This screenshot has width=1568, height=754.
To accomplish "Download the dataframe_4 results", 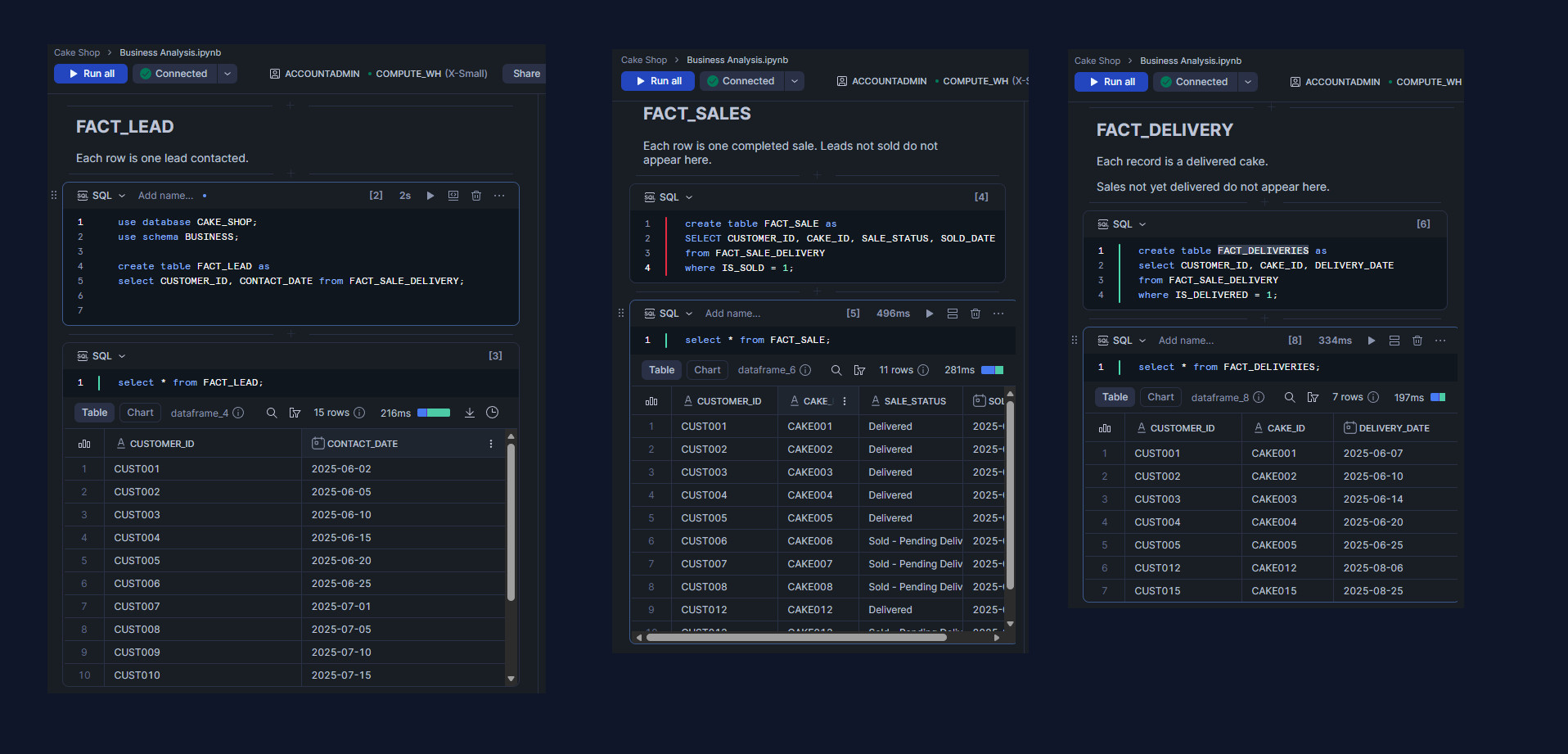I will coord(470,413).
